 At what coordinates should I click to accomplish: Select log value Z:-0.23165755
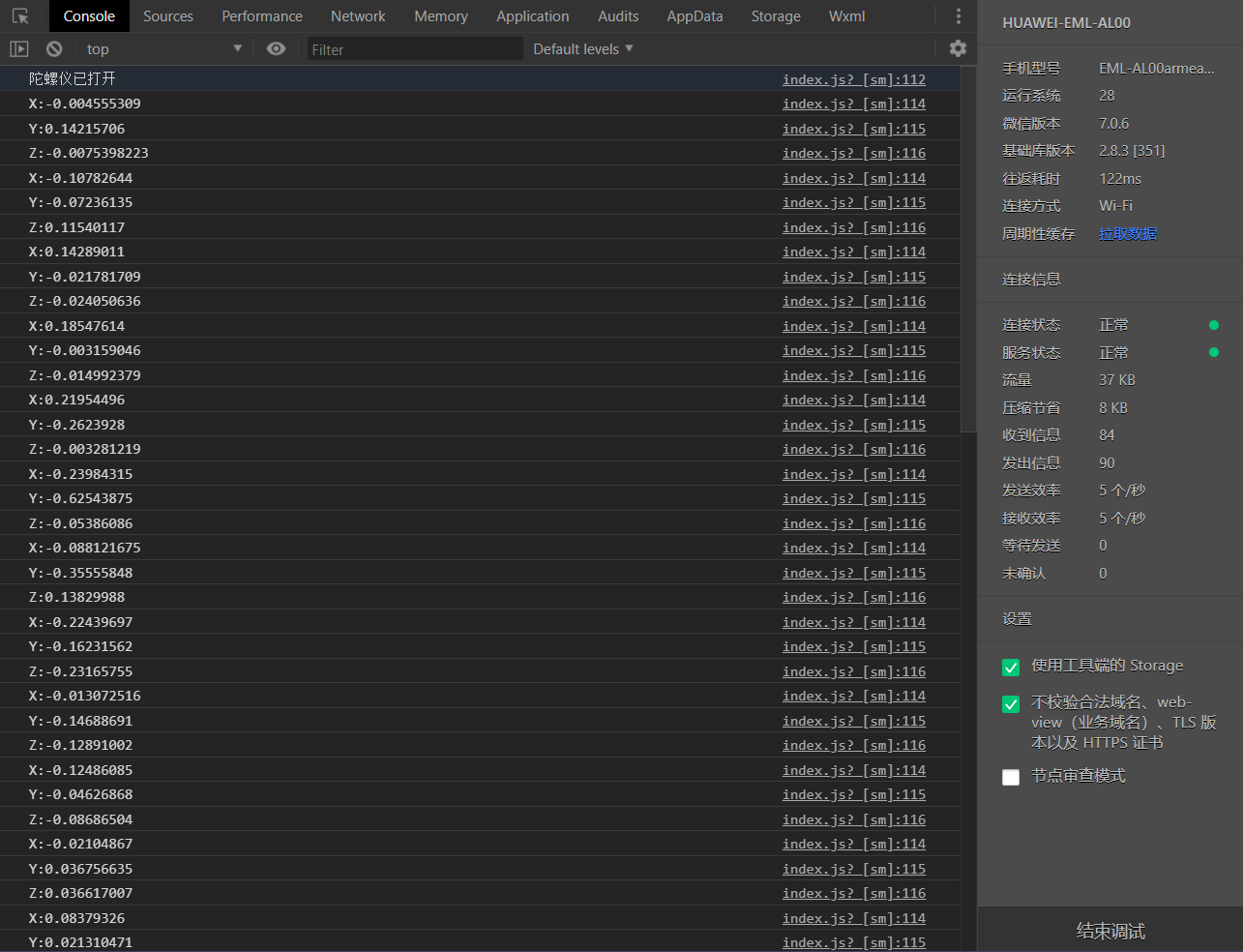[80, 671]
